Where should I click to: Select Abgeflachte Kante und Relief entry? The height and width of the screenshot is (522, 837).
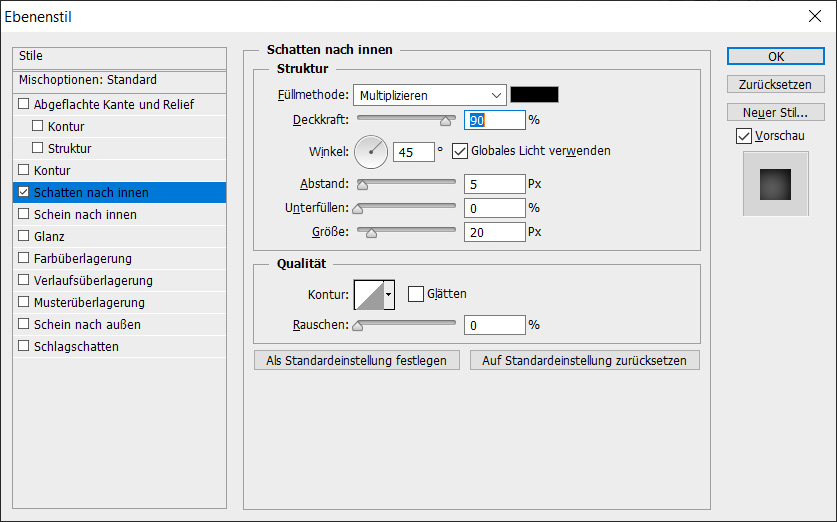[113, 104]
